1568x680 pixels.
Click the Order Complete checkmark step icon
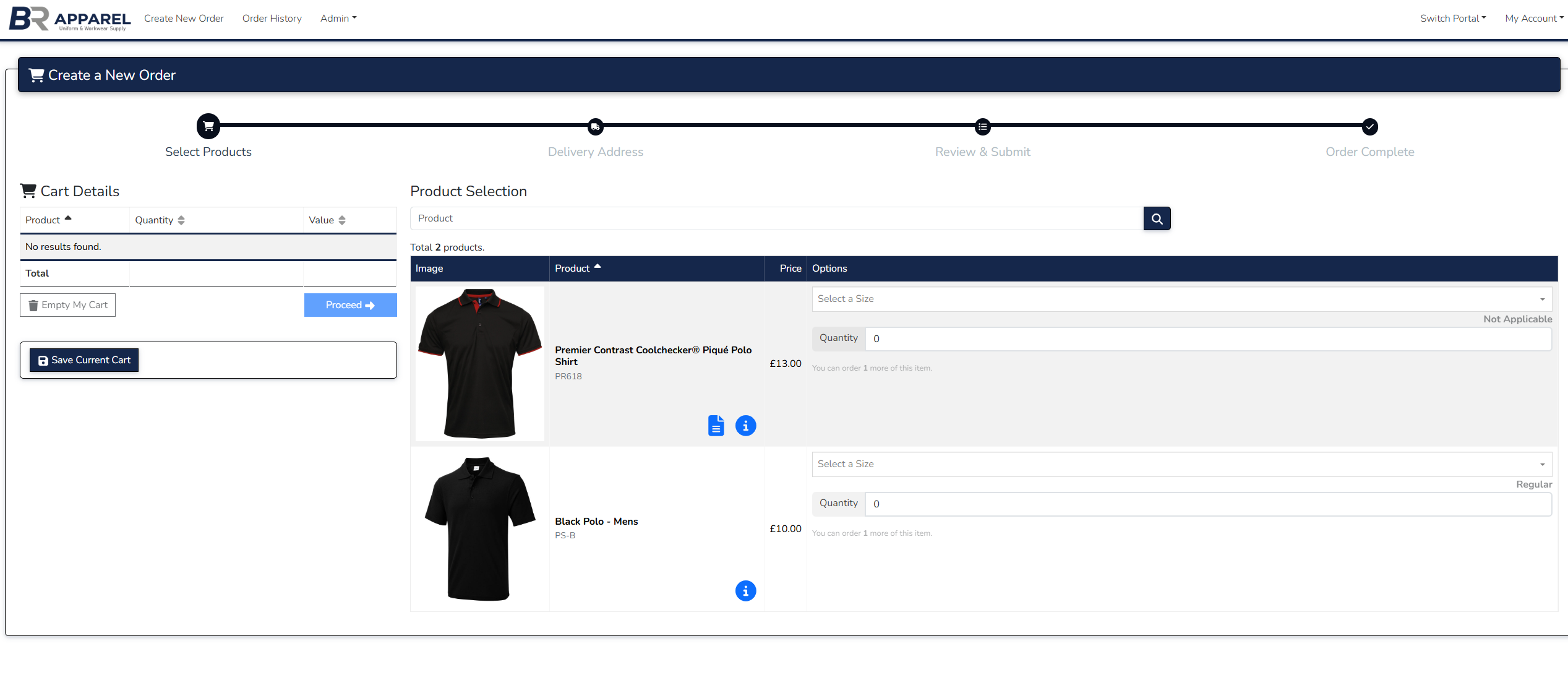1369,127
